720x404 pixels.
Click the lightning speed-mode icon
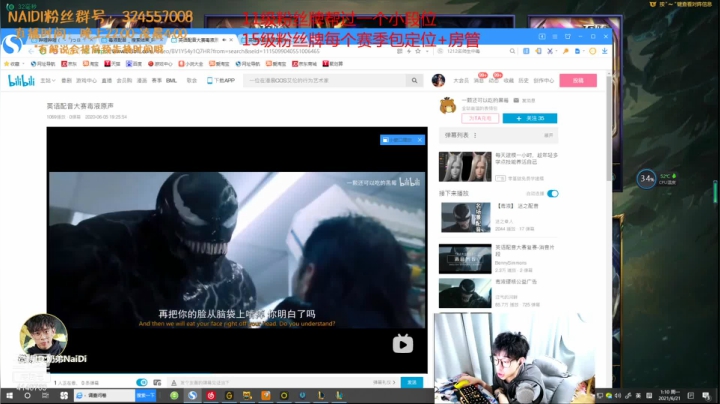[x=408, y=51]
